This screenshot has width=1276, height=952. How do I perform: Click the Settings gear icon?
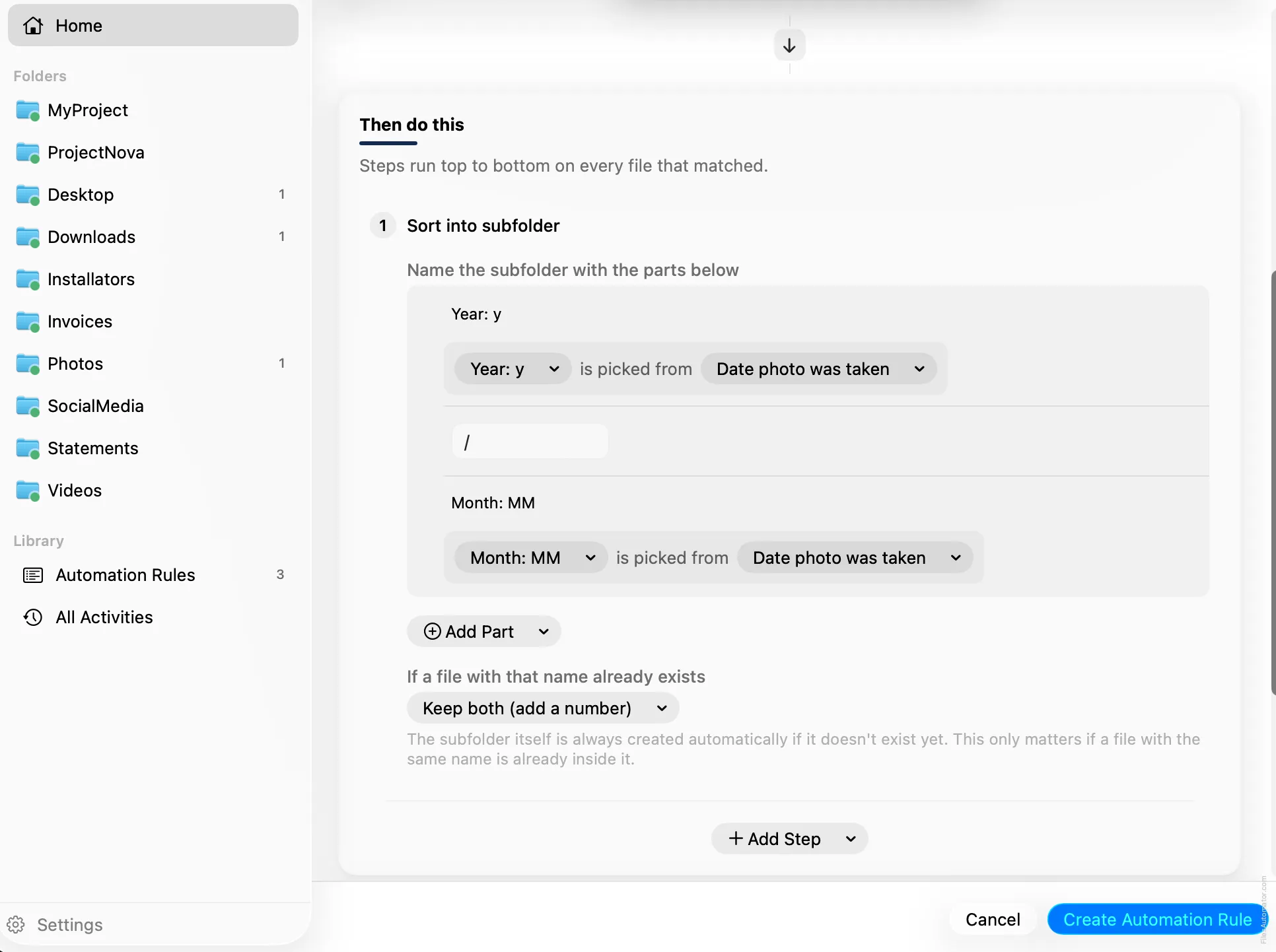[16, 924]
